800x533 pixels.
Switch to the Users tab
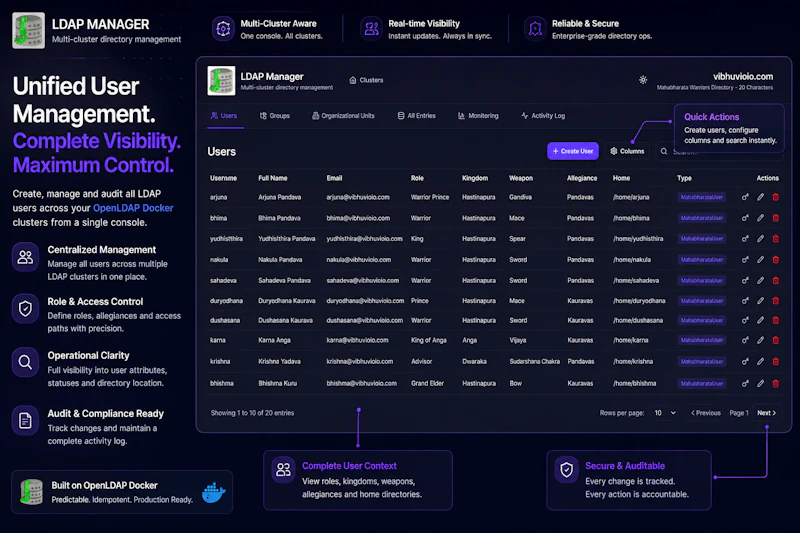click(x=224, y=116)
